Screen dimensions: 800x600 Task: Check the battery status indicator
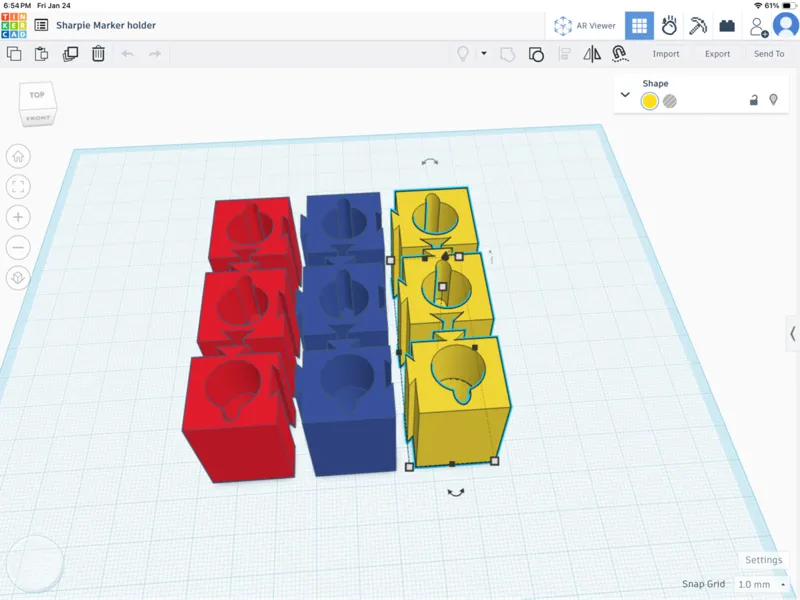coord(788,5)
